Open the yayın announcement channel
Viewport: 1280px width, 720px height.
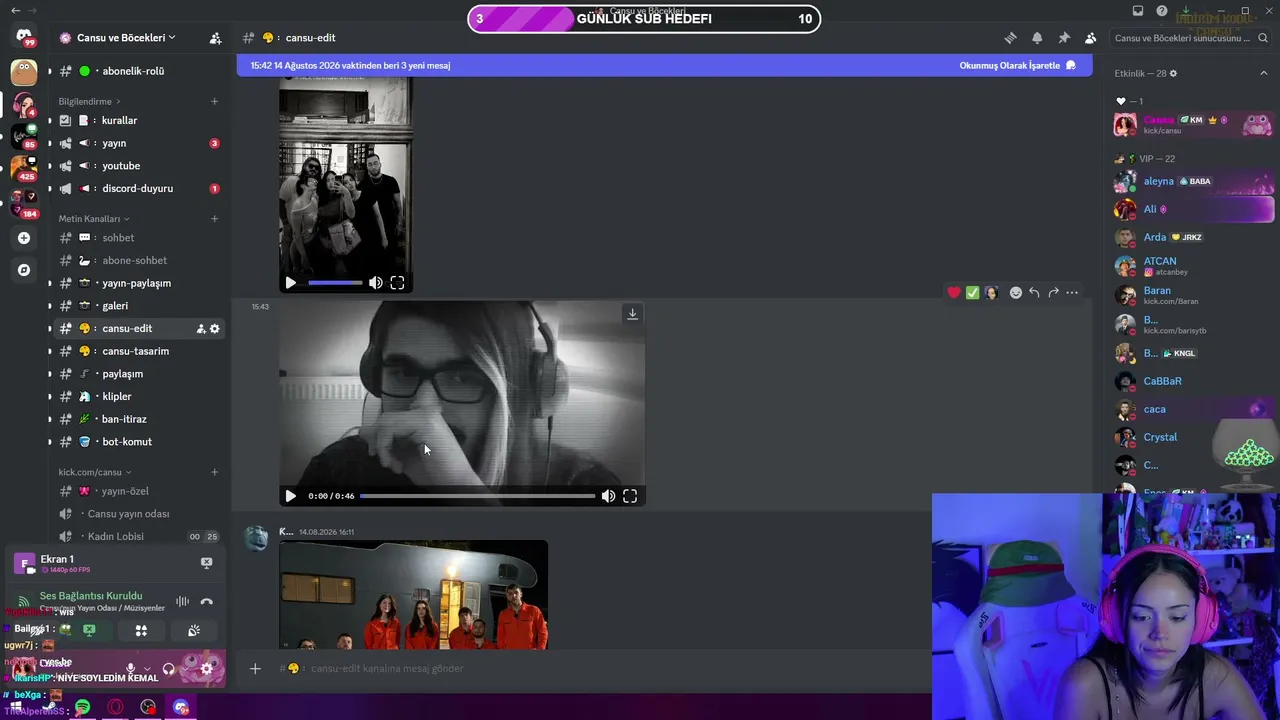138,144
